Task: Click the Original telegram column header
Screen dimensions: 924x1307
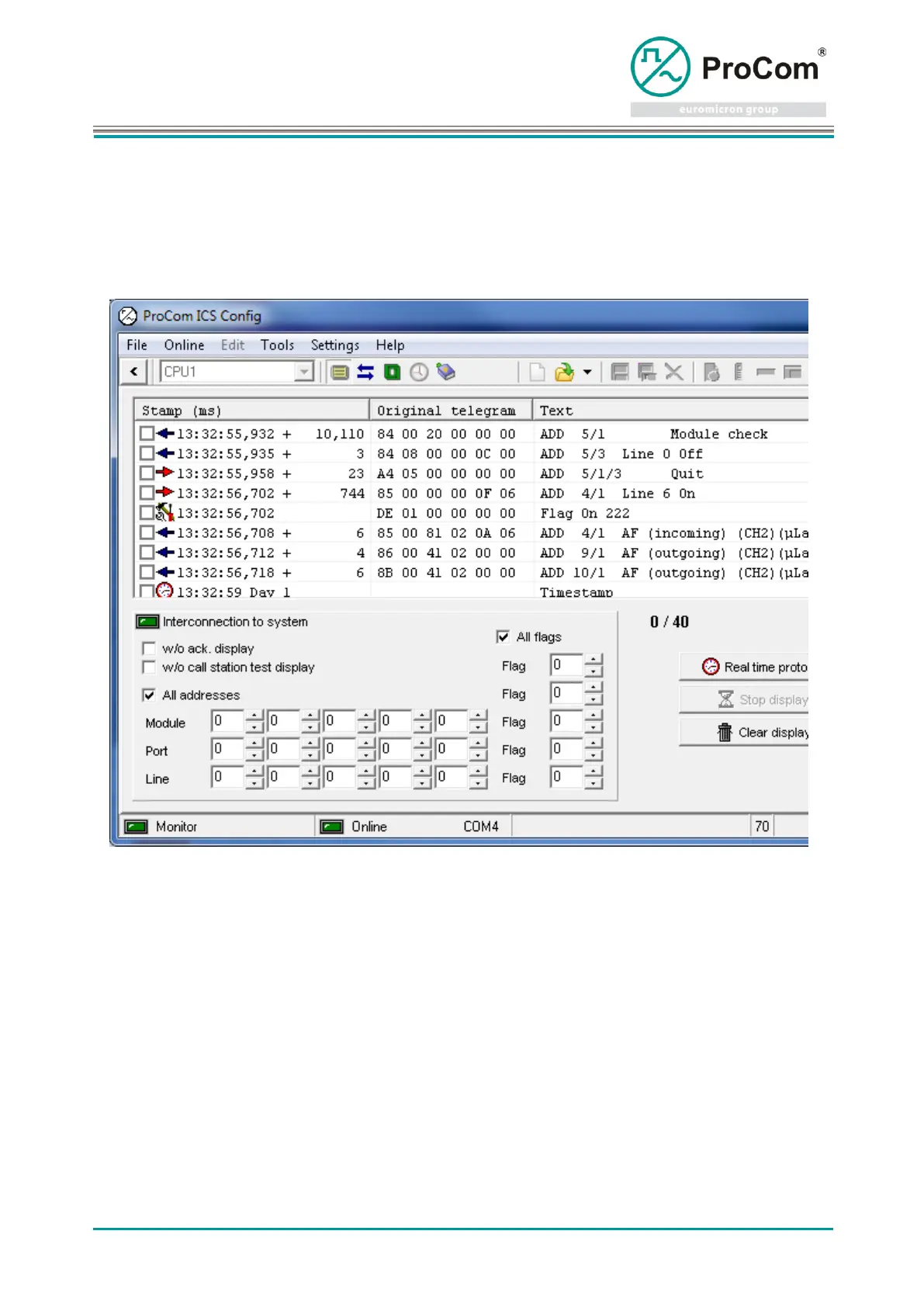Action: (x=451, y=411)
